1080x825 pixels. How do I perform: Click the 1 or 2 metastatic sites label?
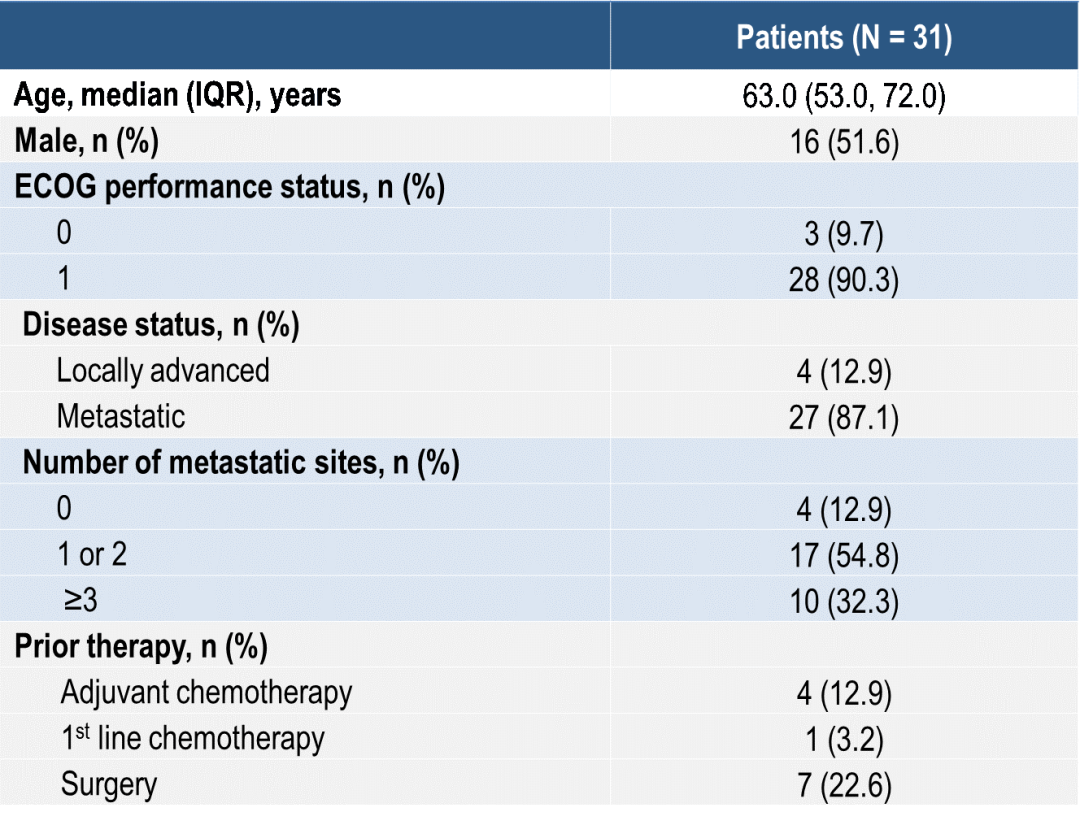(92, 554)
